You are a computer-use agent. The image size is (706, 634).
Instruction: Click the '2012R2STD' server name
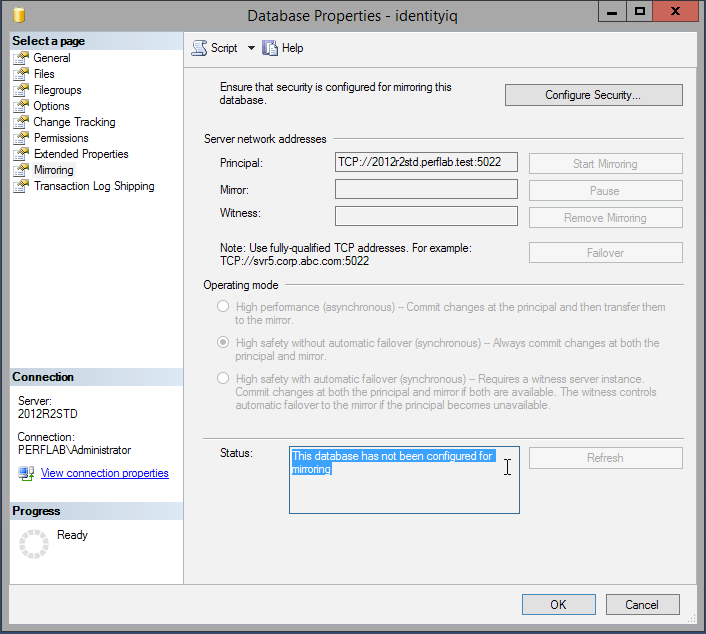tap(48, 414)
